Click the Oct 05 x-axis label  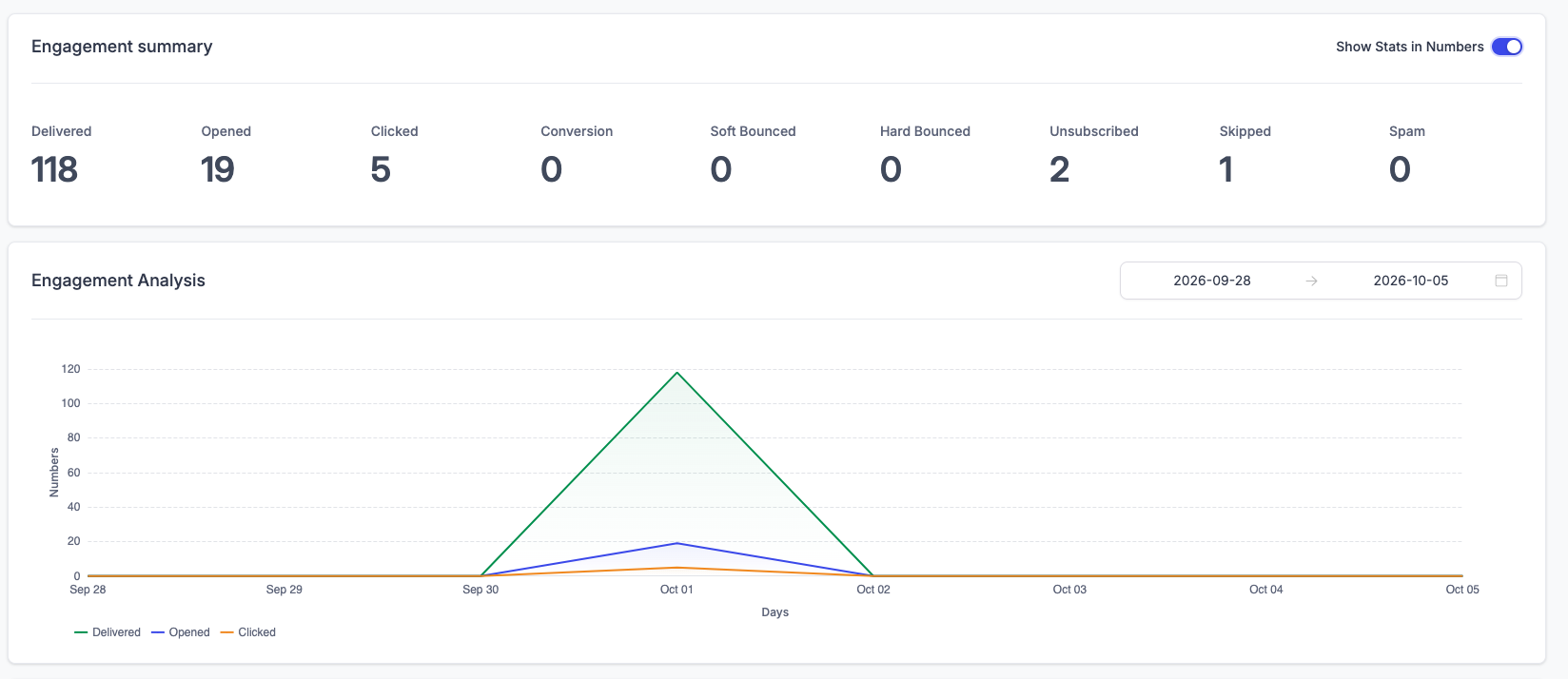pos(1462,590)
